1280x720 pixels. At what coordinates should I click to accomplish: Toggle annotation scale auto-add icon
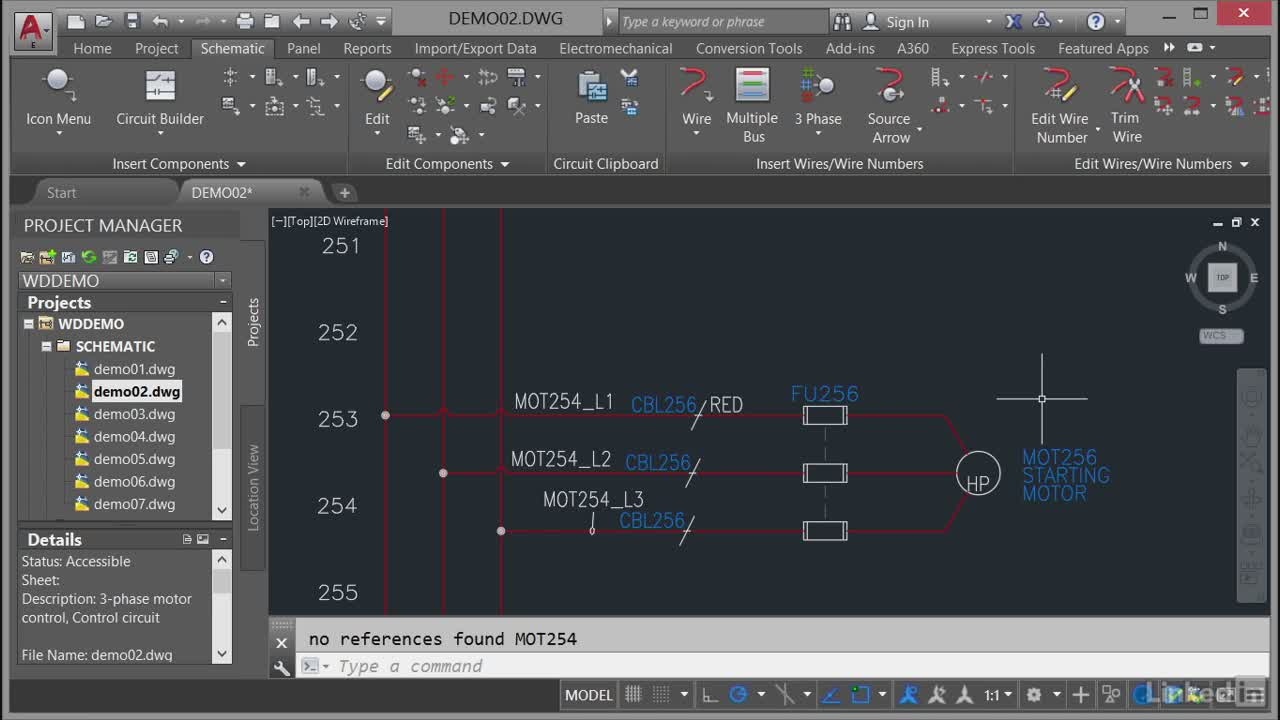coord(937,694)
